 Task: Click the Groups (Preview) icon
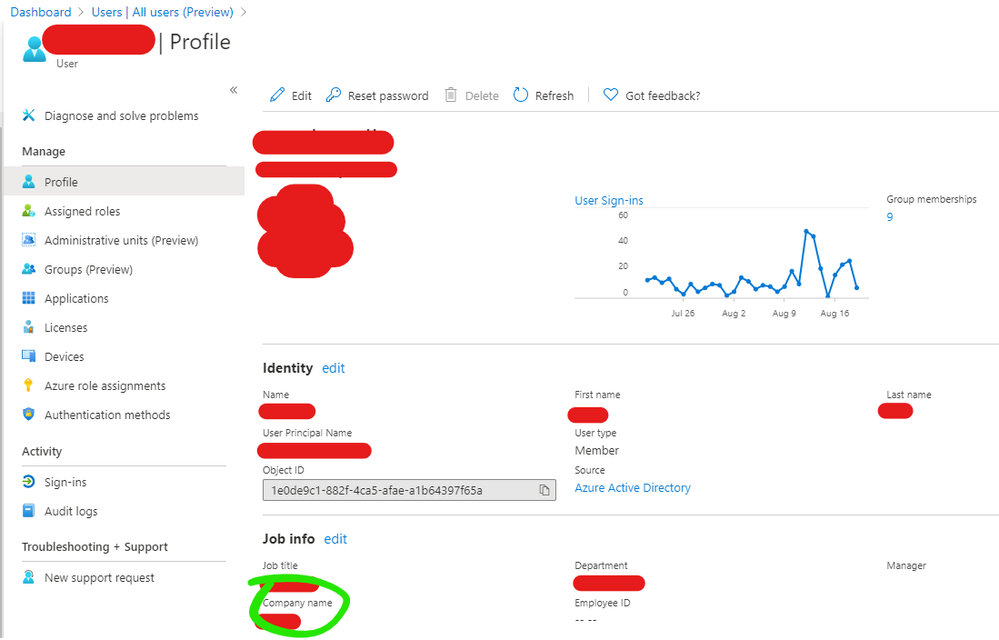coord(29,269)
